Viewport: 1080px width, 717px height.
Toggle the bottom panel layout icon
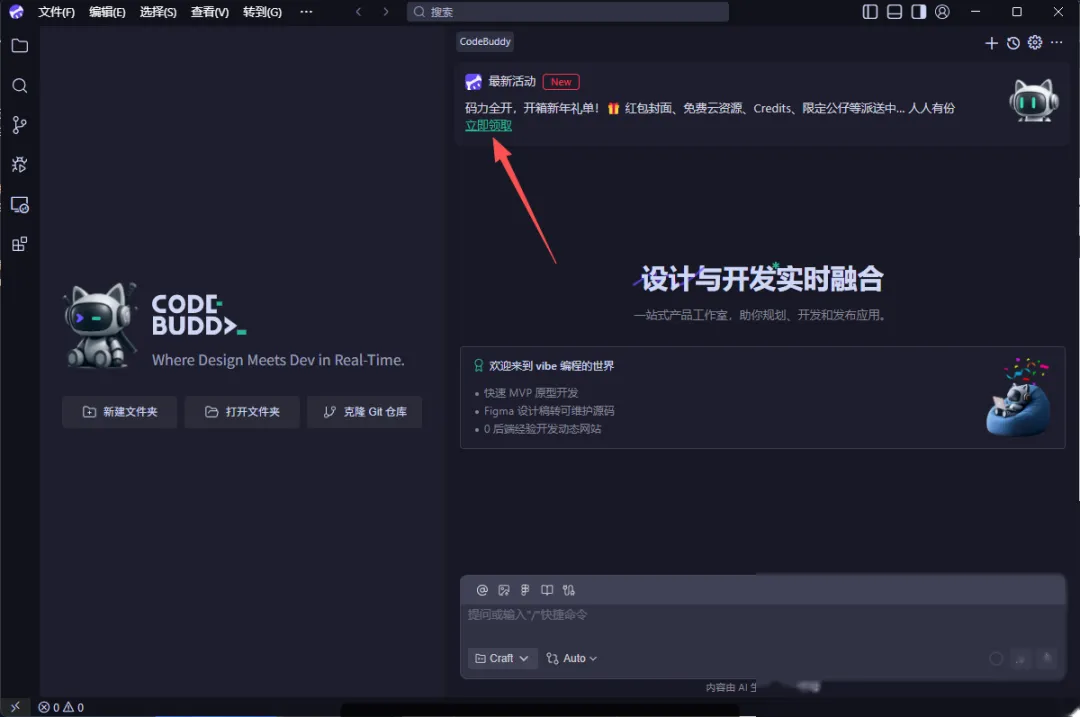tap(894, 12)
